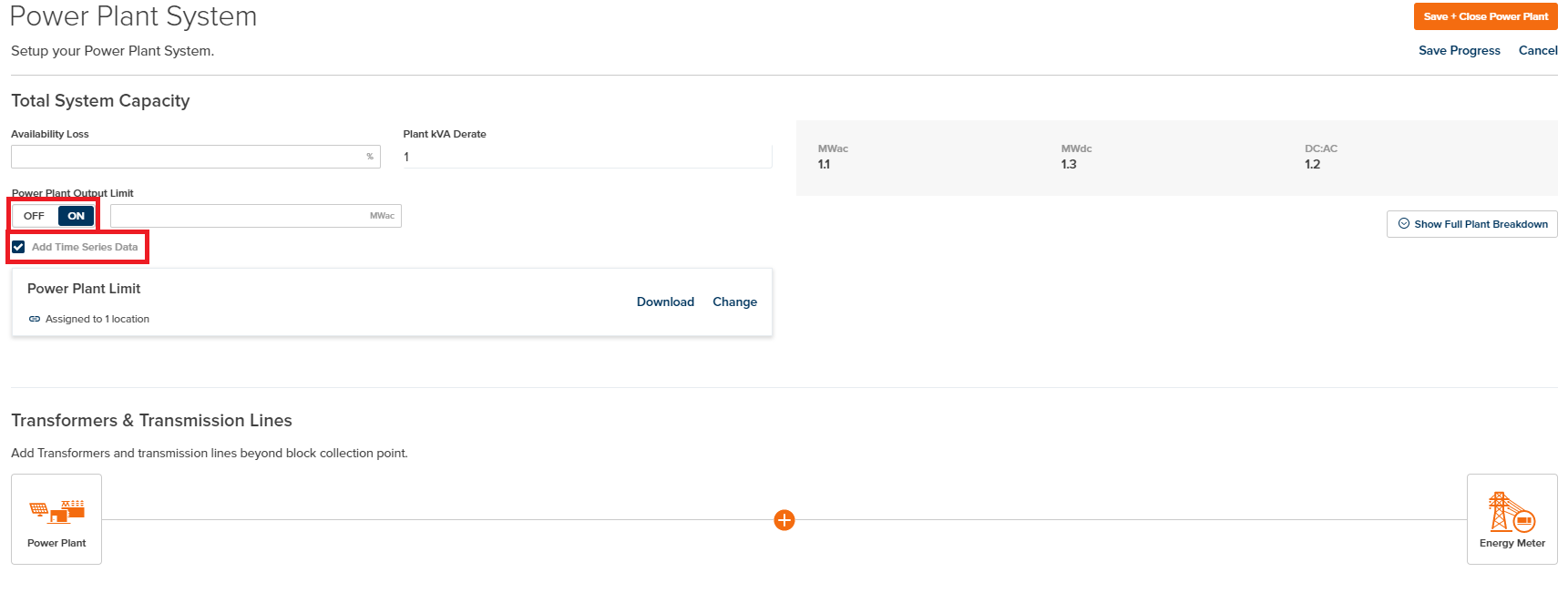Switch the Output Limit toggle to OFF
This screenshot has height=593, width=1568.
pyautogui.click(x=35, y=216)
